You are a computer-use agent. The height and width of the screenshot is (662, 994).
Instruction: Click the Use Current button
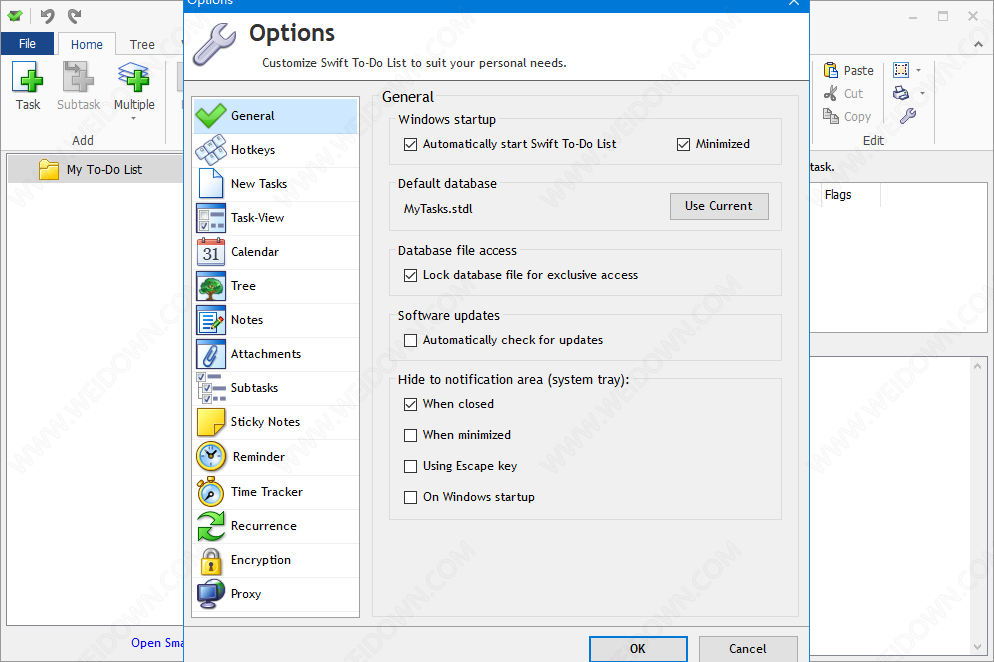pyautogui.click(x=719, y=206)
